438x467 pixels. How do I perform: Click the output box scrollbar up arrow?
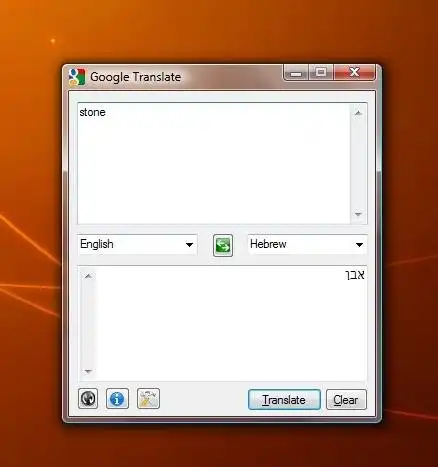tap(88, 276)
